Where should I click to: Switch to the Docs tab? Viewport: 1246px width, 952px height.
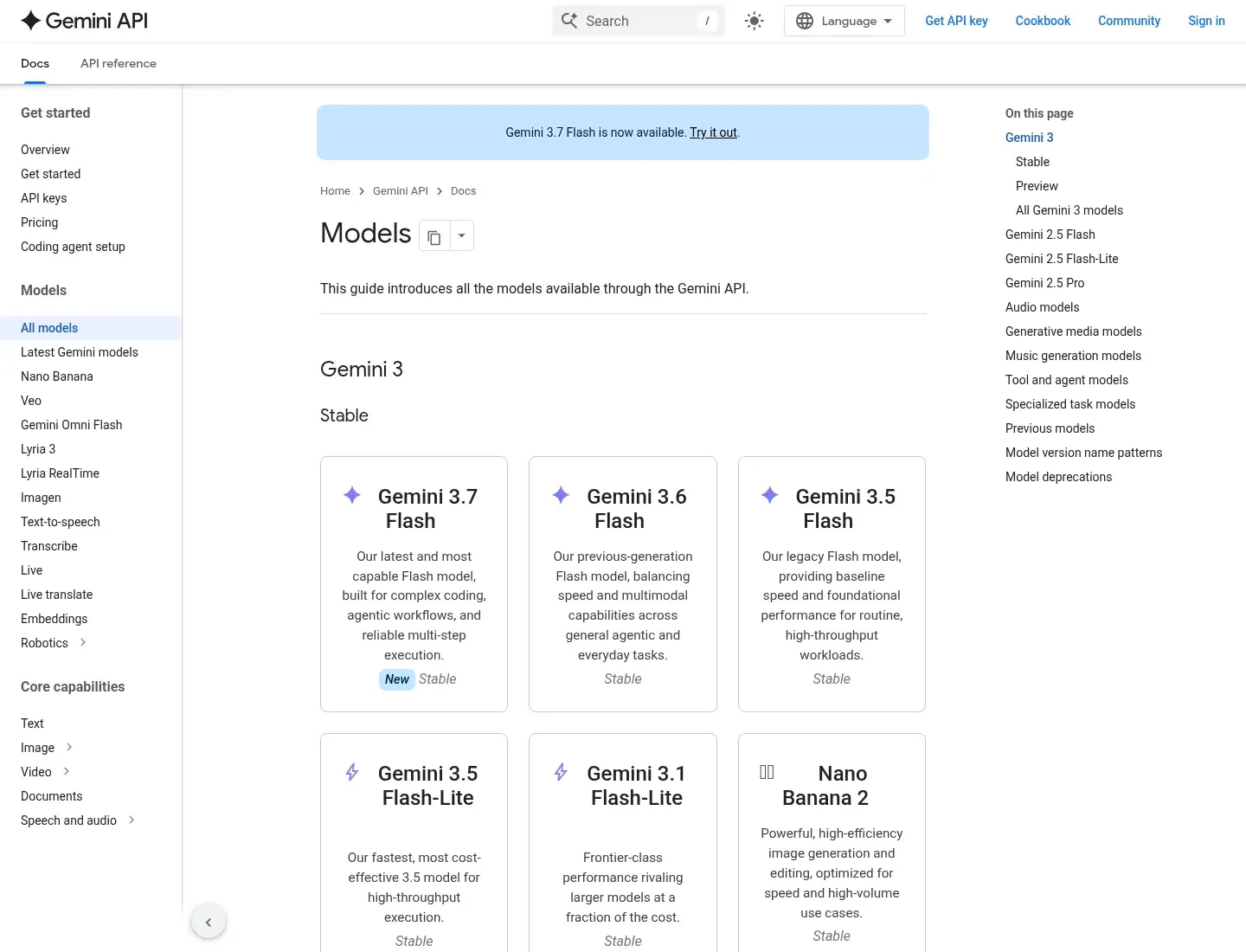click(x=35, y=63)
